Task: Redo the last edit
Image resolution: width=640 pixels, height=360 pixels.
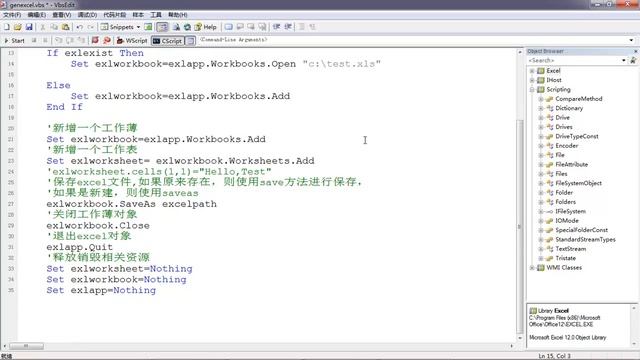Action: pos(91,27)
